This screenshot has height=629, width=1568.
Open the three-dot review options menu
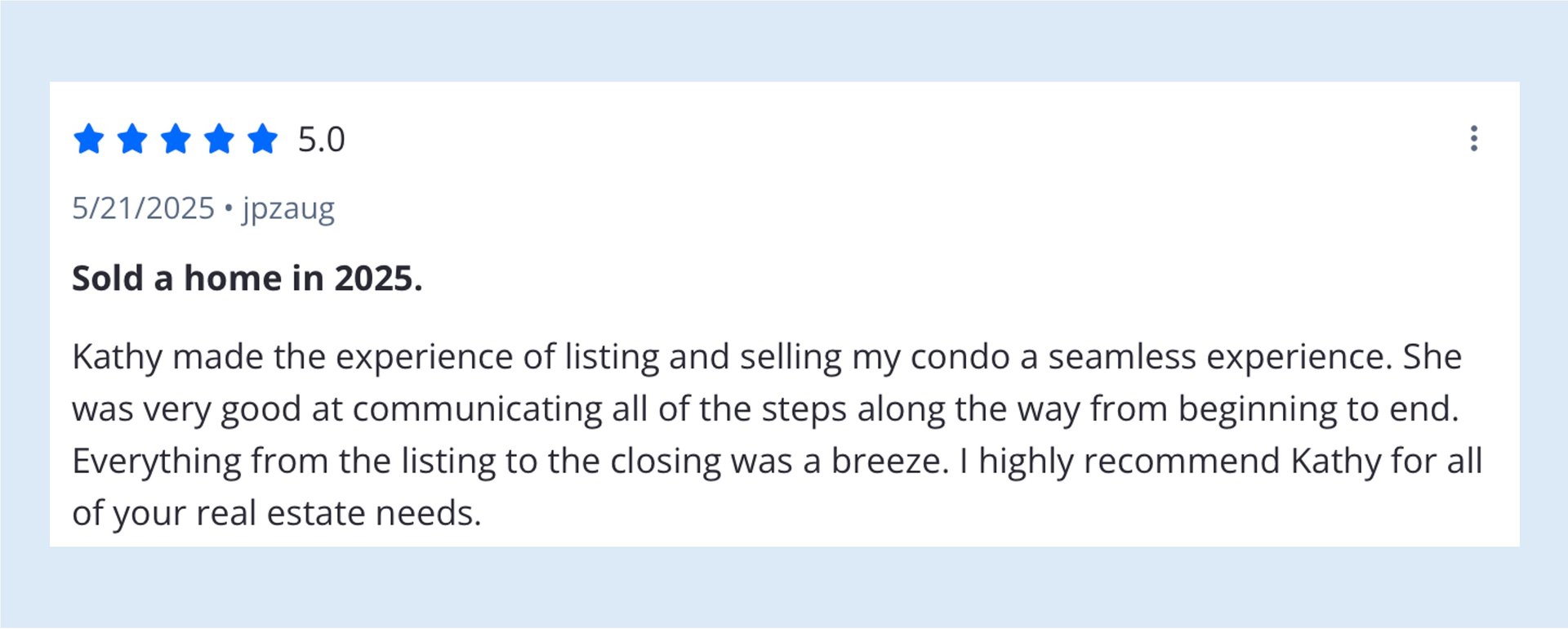pos(1473,139)
